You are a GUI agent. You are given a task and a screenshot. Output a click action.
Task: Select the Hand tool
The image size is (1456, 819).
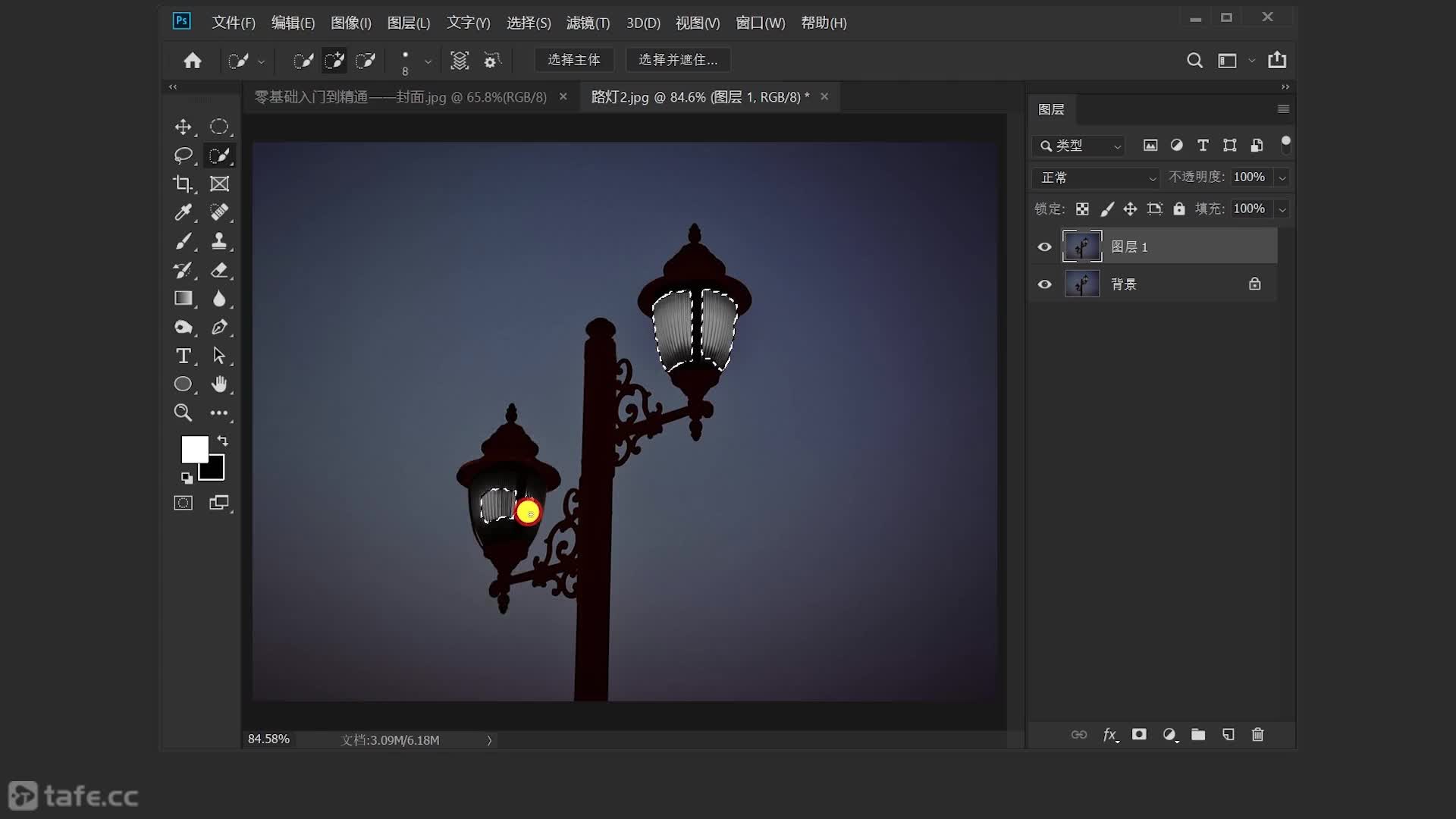(x=219, y=384)
